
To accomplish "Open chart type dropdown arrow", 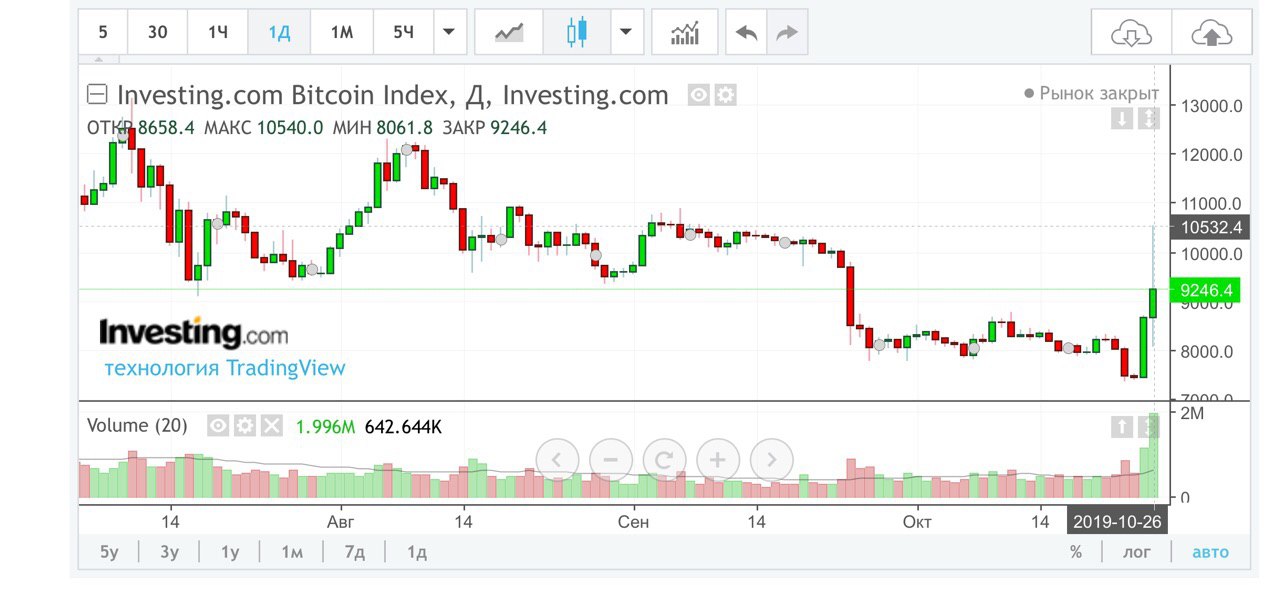I will [625, 32].
